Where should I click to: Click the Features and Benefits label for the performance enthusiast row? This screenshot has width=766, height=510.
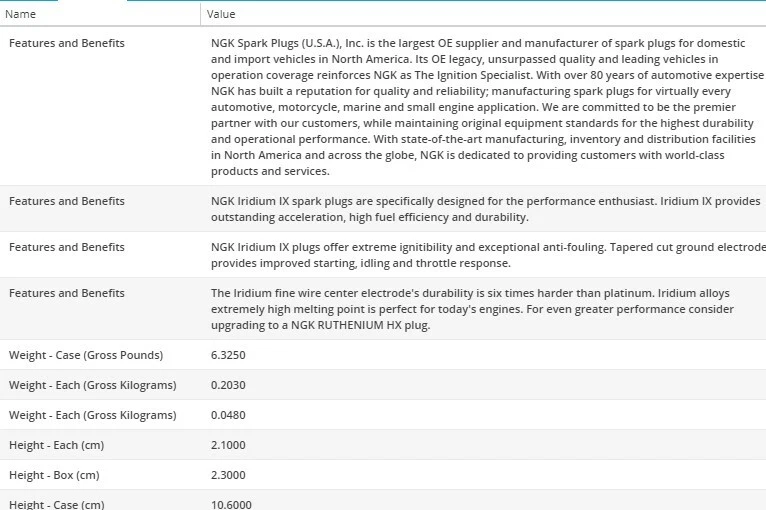(67, 201)
